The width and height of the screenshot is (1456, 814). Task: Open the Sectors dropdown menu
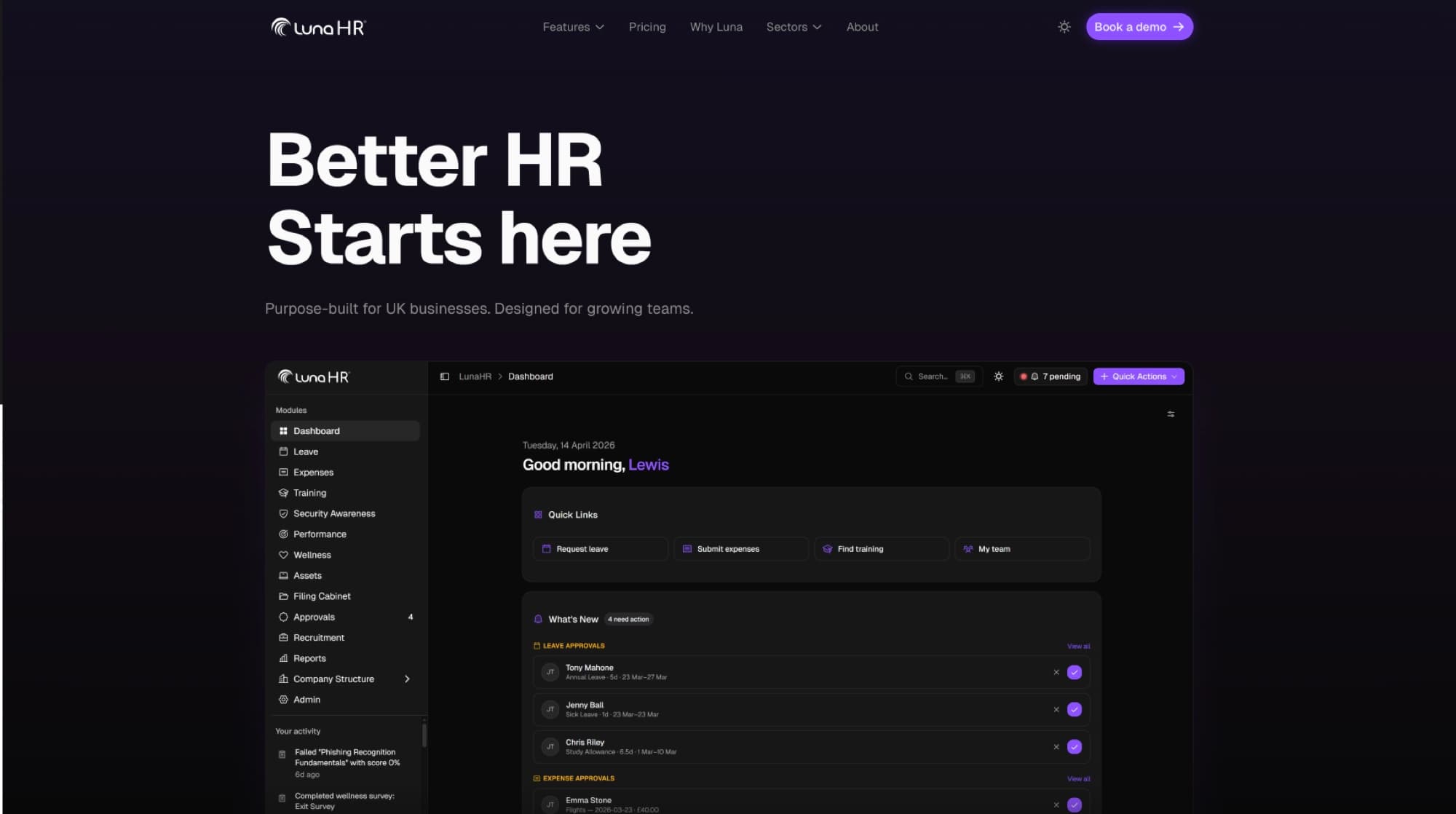click(794, 27)
